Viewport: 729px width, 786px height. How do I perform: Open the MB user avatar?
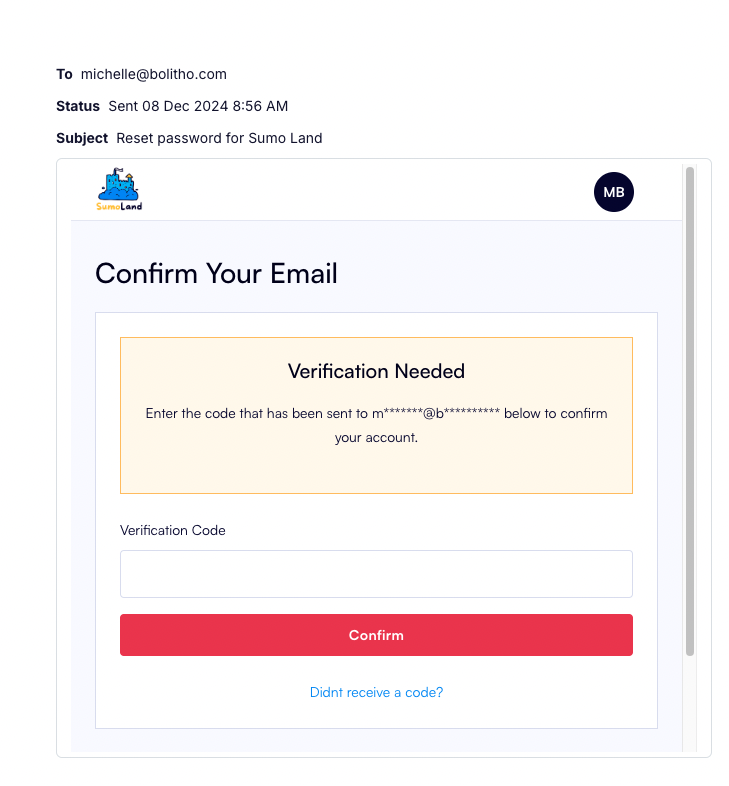click(x=614, y=192)
